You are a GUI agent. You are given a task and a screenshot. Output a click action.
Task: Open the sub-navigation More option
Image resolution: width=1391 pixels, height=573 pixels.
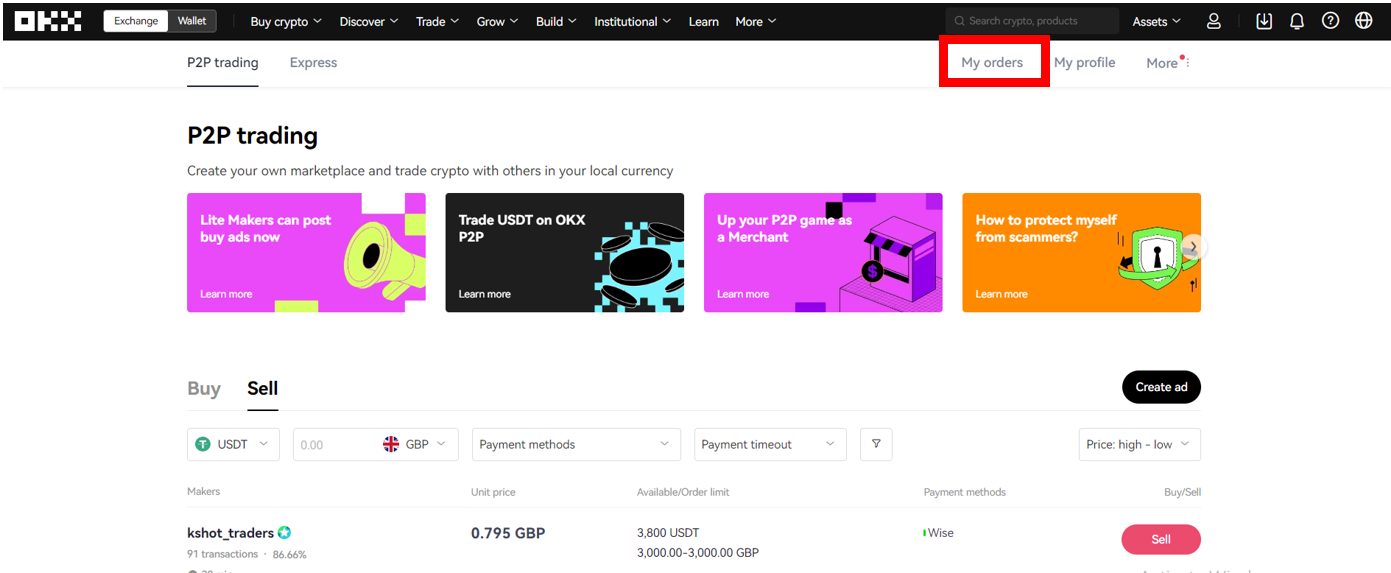(1166, 63)
